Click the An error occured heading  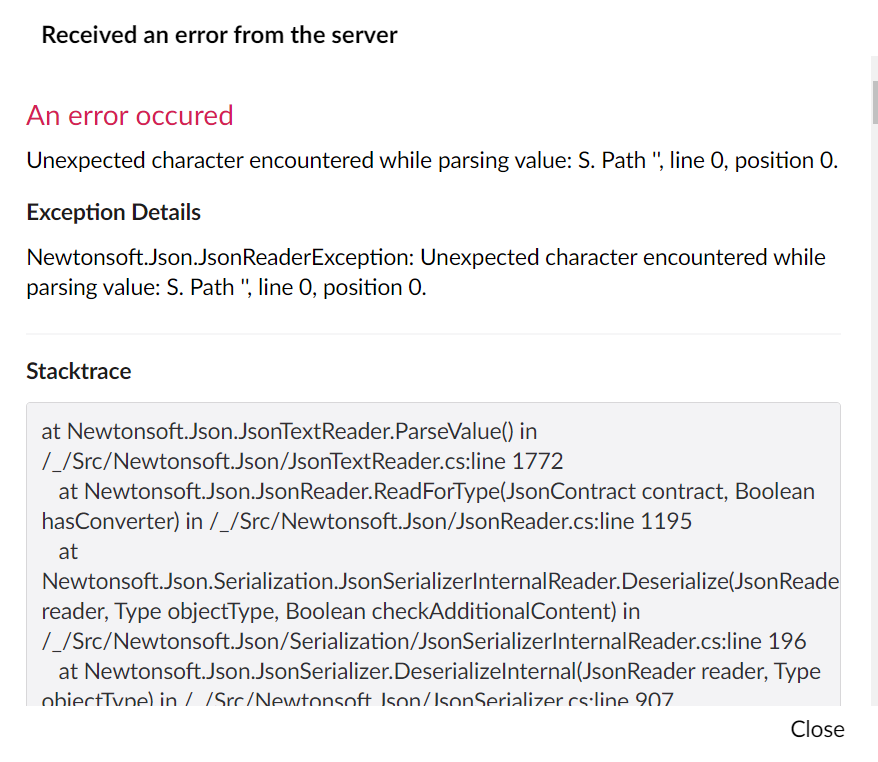(x=129, y=116)
